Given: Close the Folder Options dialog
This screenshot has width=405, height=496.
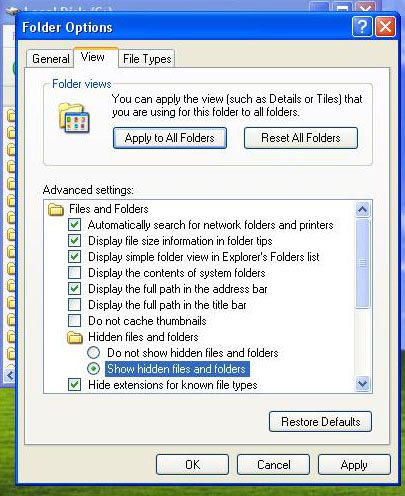Looking at the screenshot, I should click(385, 26).
